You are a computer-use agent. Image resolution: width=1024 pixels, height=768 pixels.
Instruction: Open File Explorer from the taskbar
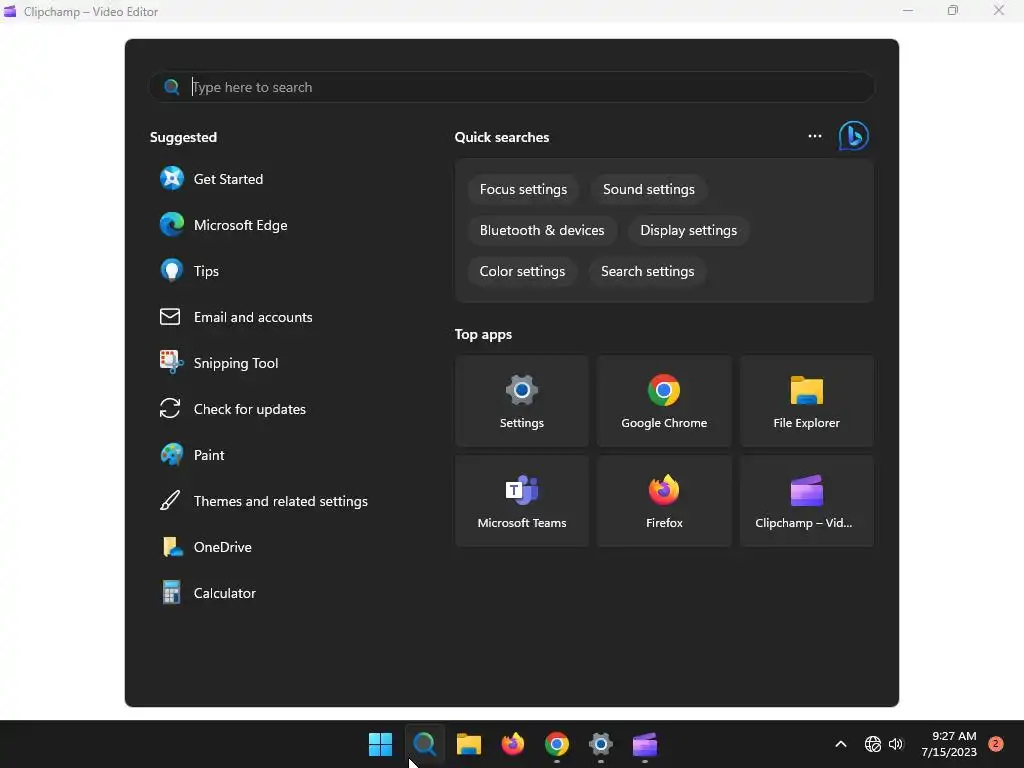tap(468, 744)
